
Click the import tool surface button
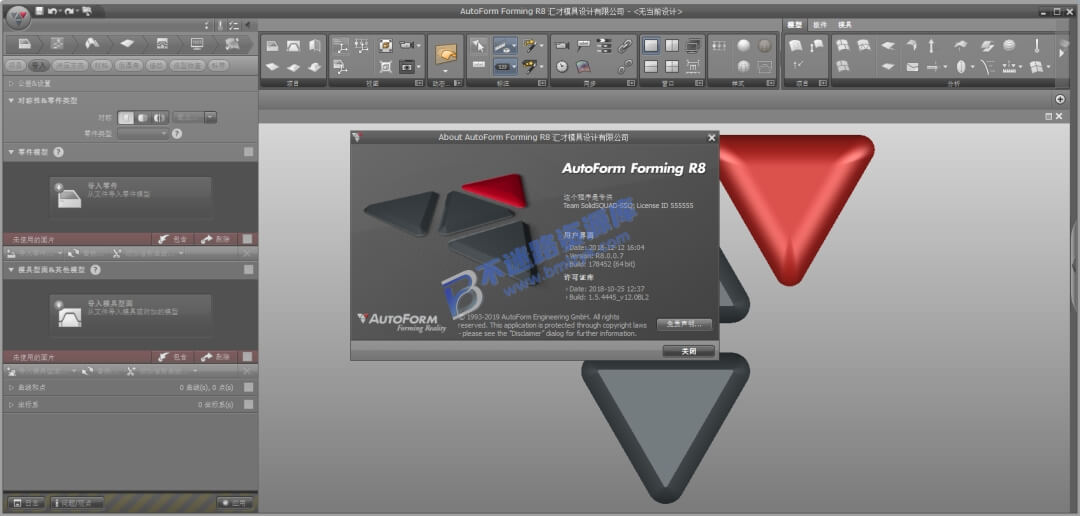click(131, 315)
